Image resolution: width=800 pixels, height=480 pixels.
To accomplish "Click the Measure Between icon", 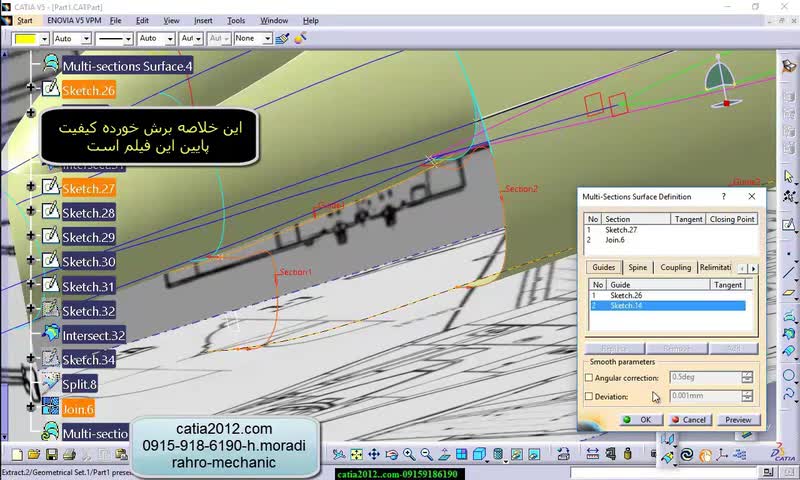I will click(592, 453).
